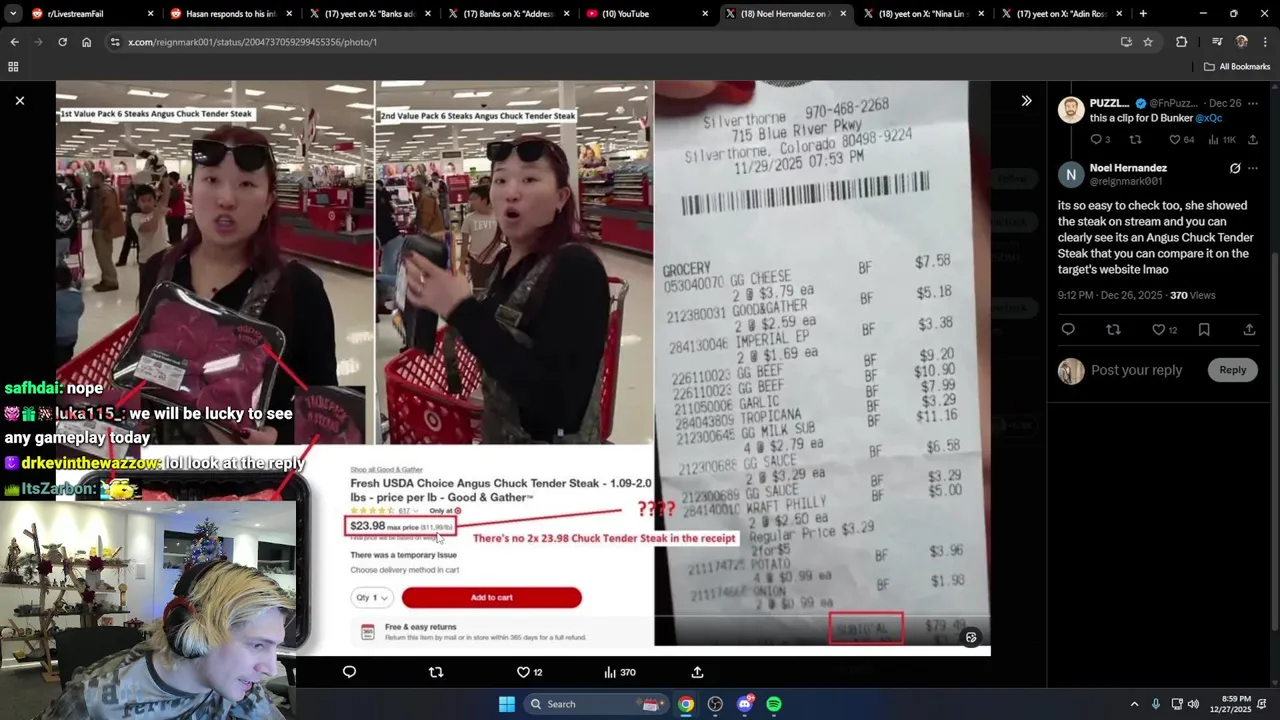The height and width of the screenshot is (720, 1280).
Task: Open view analytics showing 370 below photo
Action: click(x=620, y=672)
